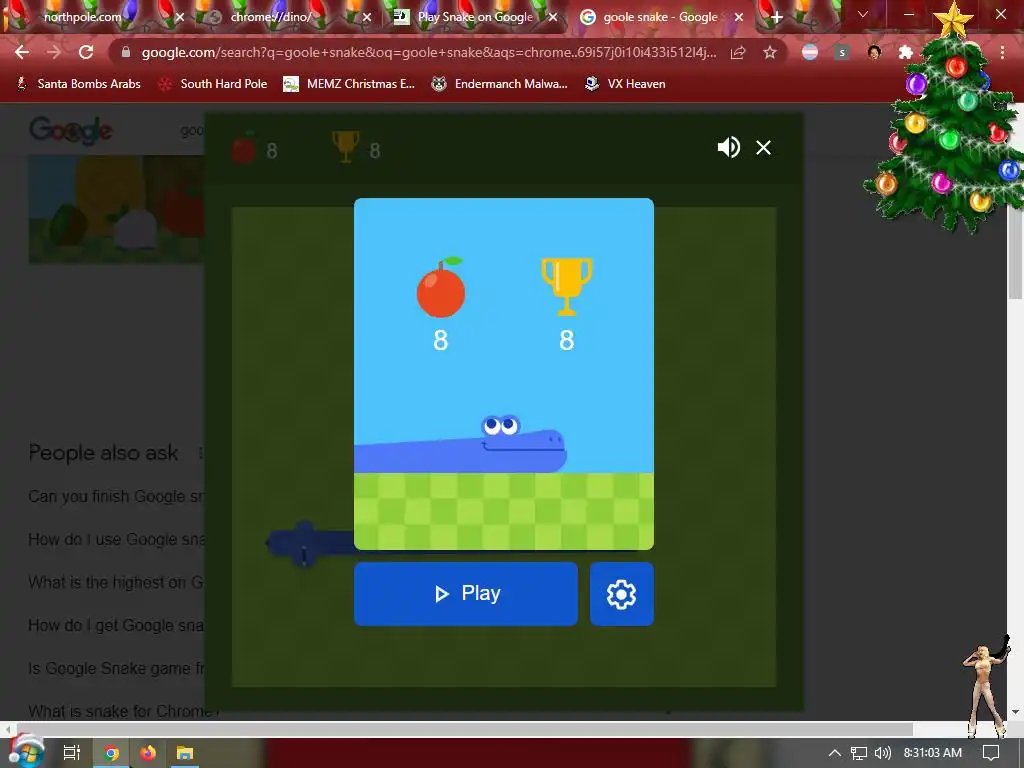Open VX Heaven bookmark
This screenshot has height=768, width=1024.
pyautogui.click(x=626, y=84)
